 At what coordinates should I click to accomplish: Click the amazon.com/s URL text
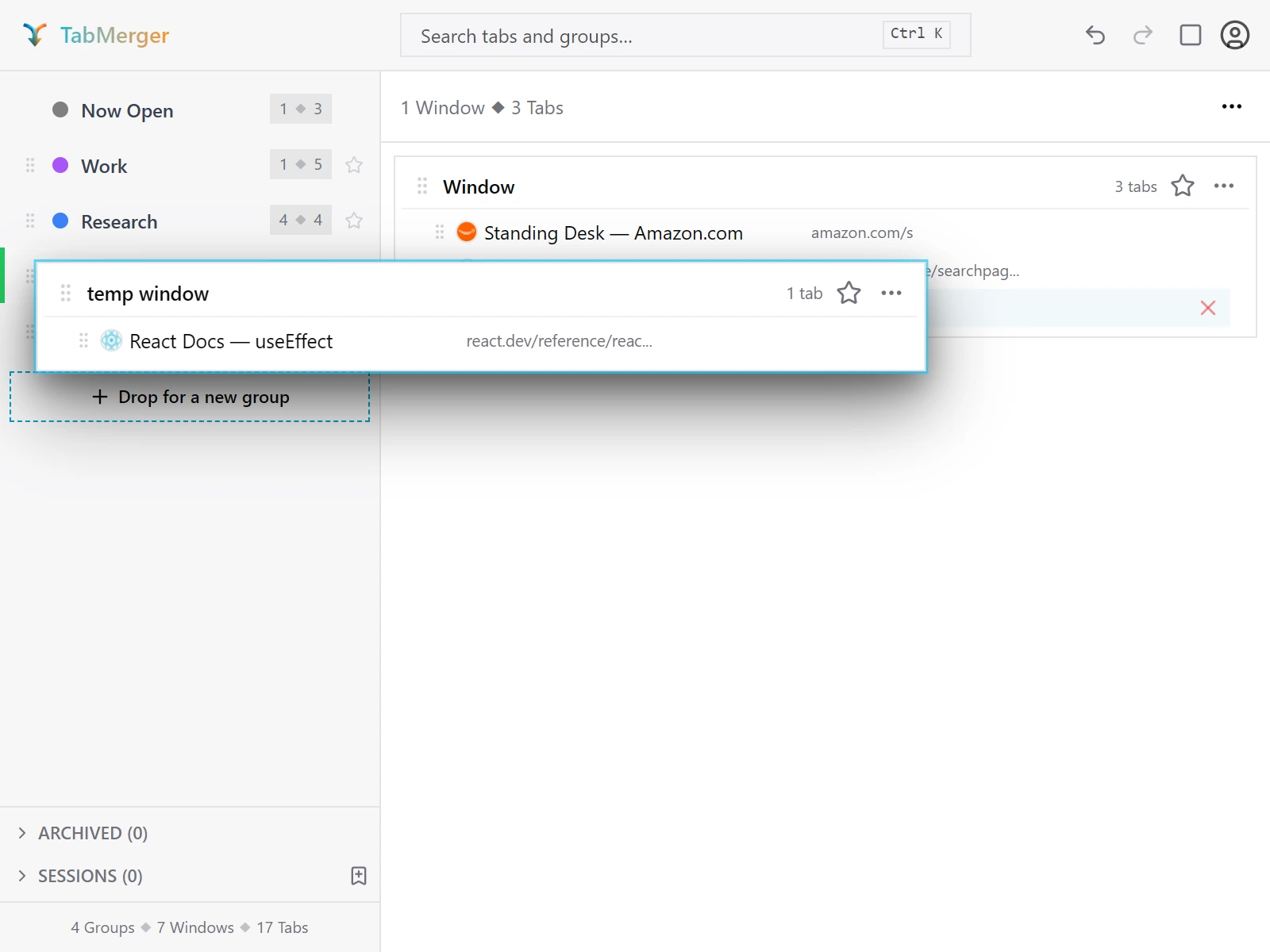[x=862, y=232]
